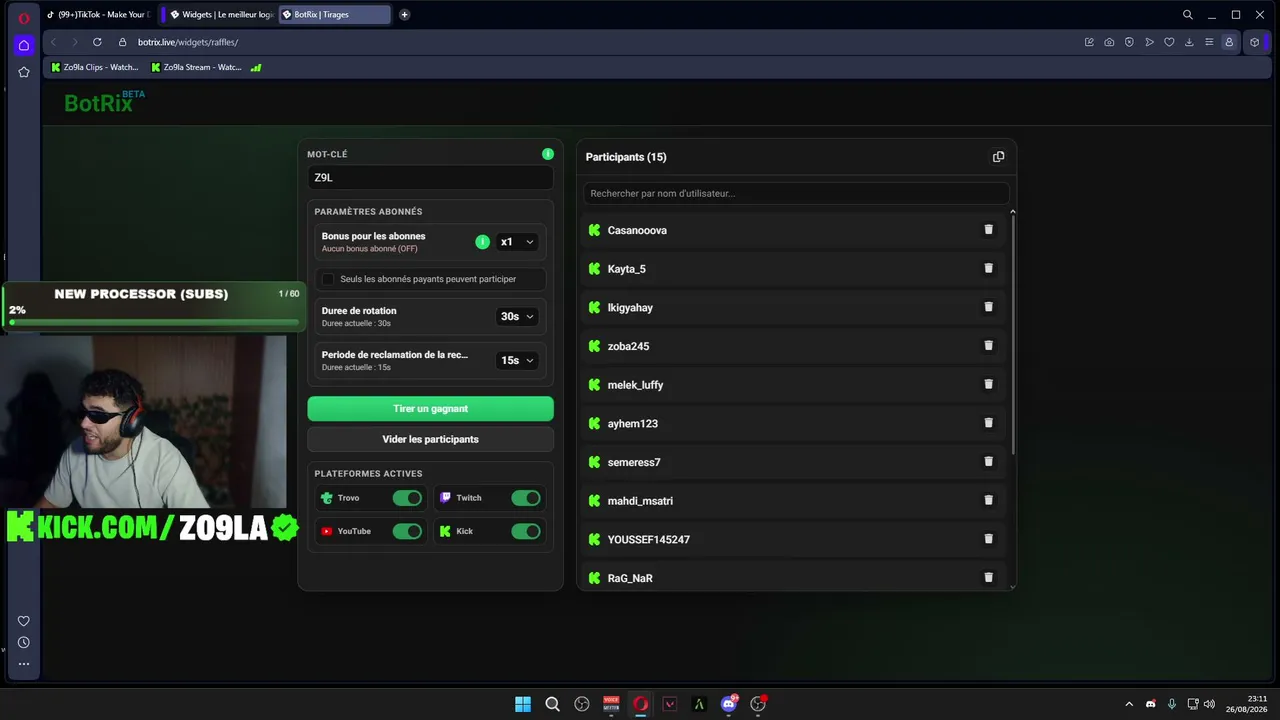1280x720 pixels.
Task: Open Discord from the taskbar
Action: [729, 704]
